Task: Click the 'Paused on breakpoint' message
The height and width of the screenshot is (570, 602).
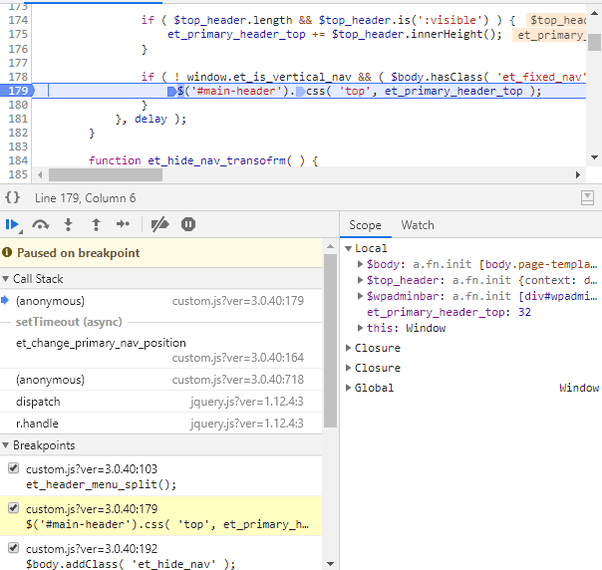Action: [x=78, y=253]
